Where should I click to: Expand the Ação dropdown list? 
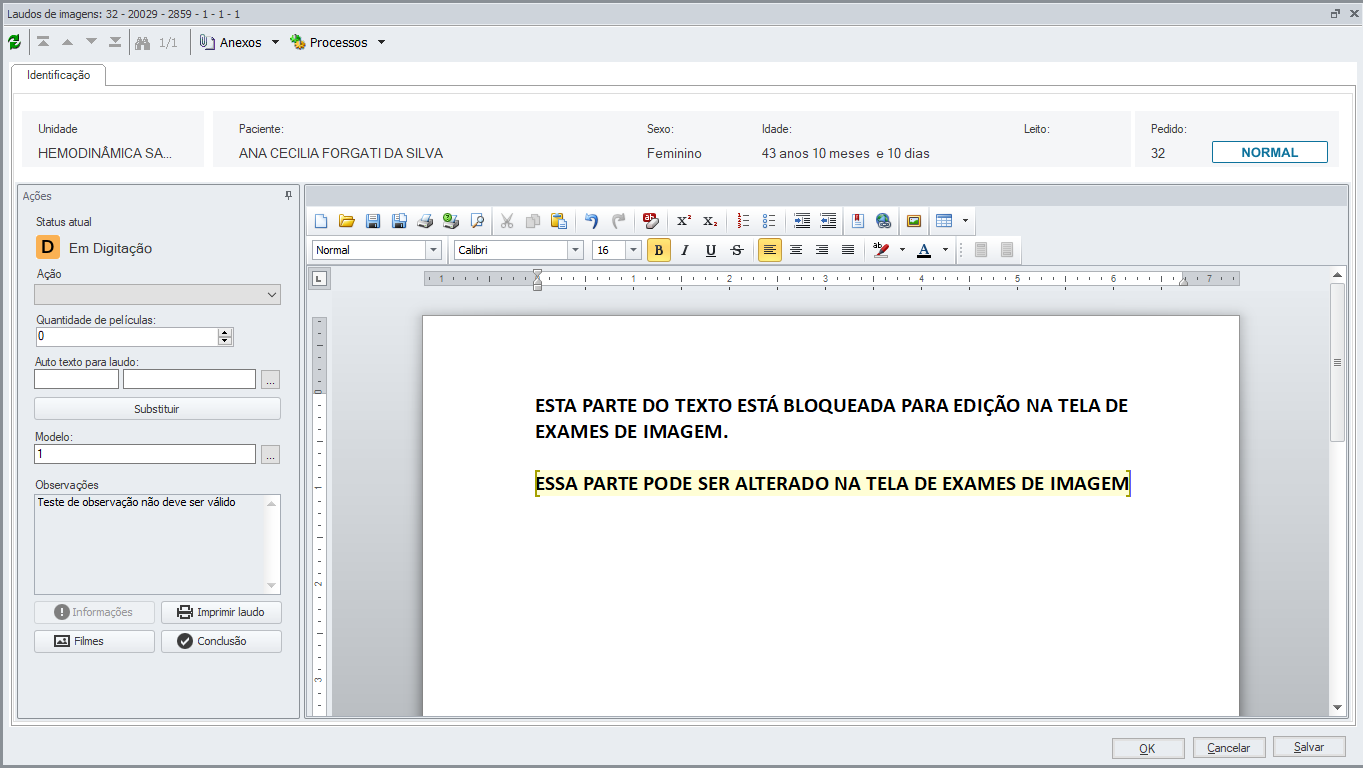pyautogui.click(x=272, y=295)
